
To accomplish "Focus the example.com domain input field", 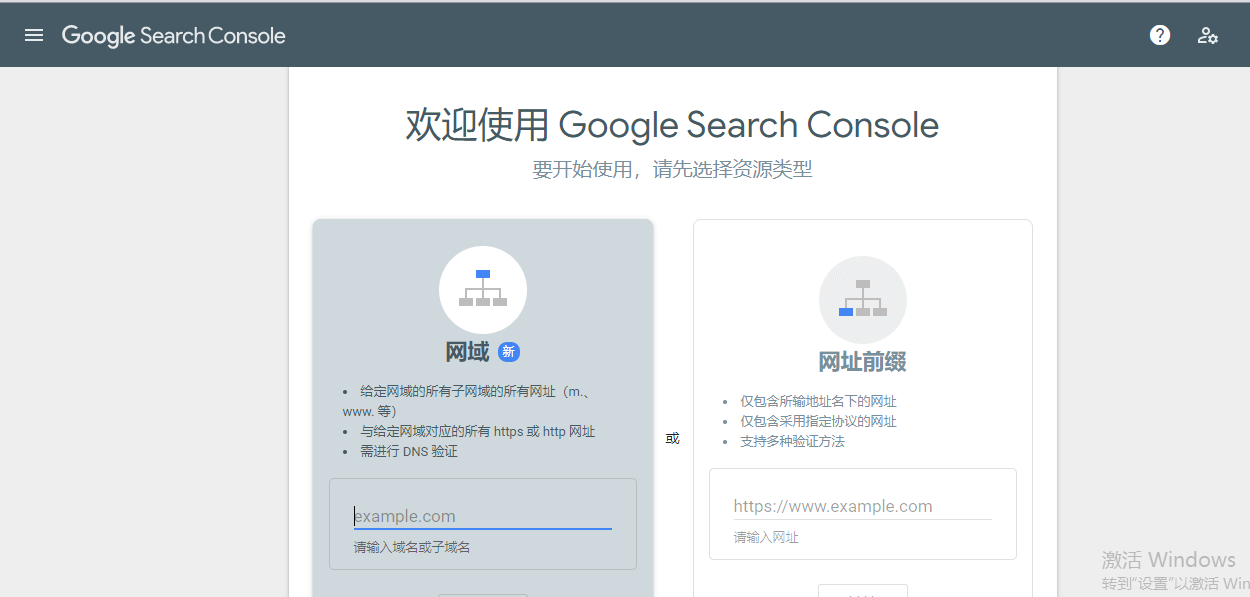I will pos(483,516).
